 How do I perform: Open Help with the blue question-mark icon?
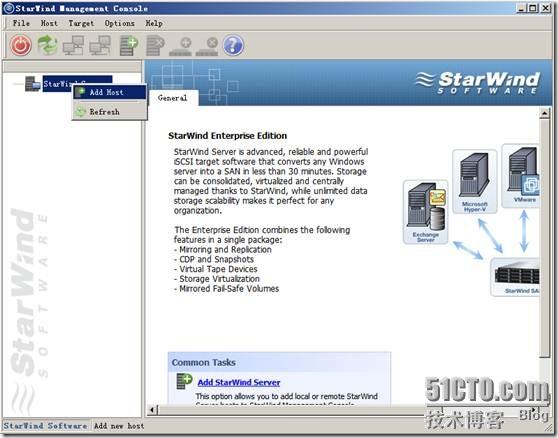pos(233,45)
